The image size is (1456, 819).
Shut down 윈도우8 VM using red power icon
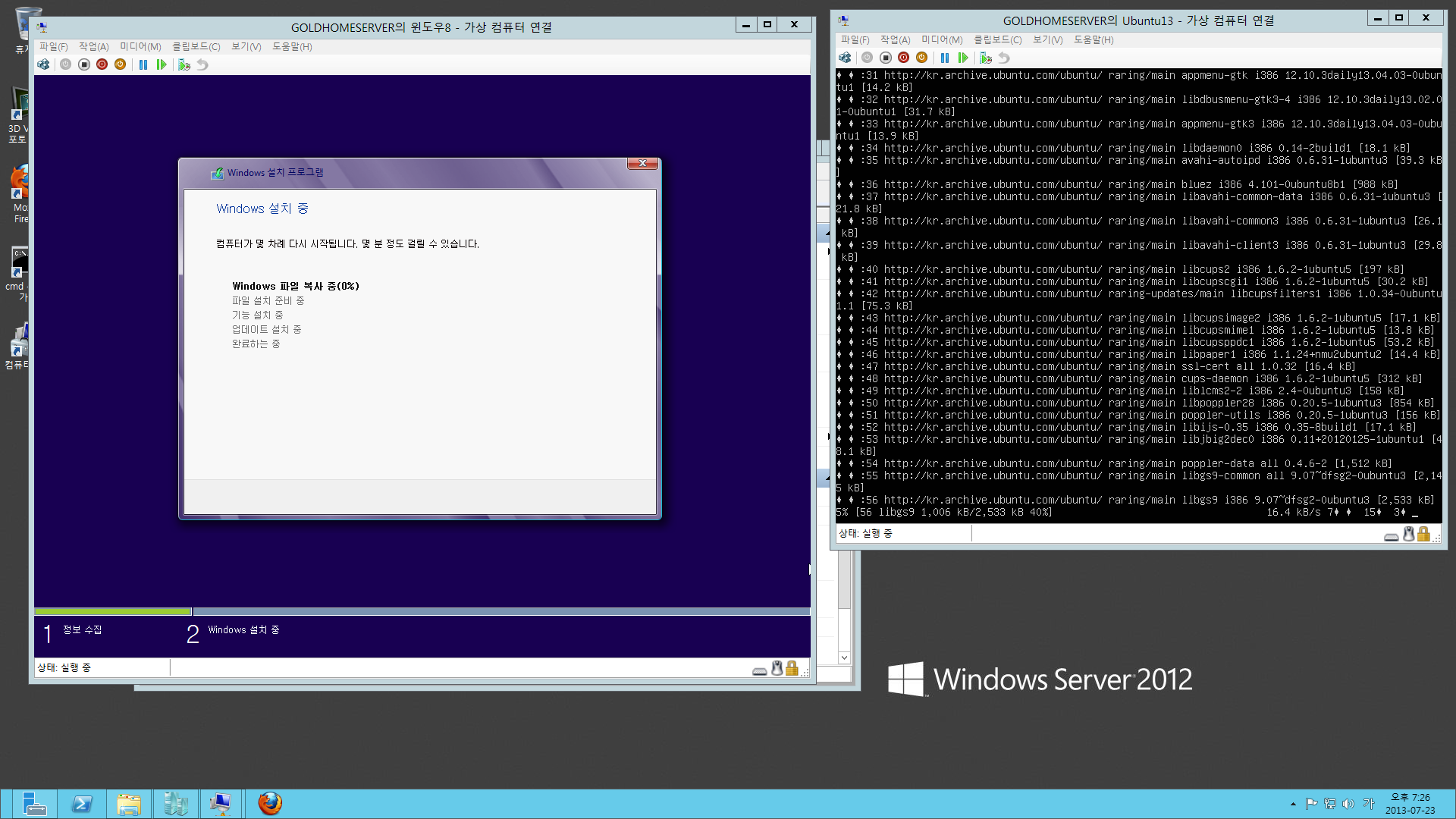tap(102, 65)
